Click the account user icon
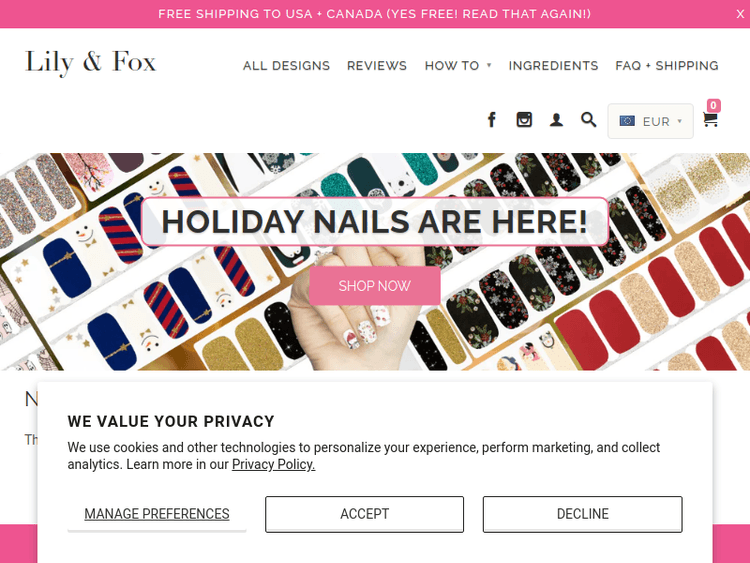 point(556,120)
